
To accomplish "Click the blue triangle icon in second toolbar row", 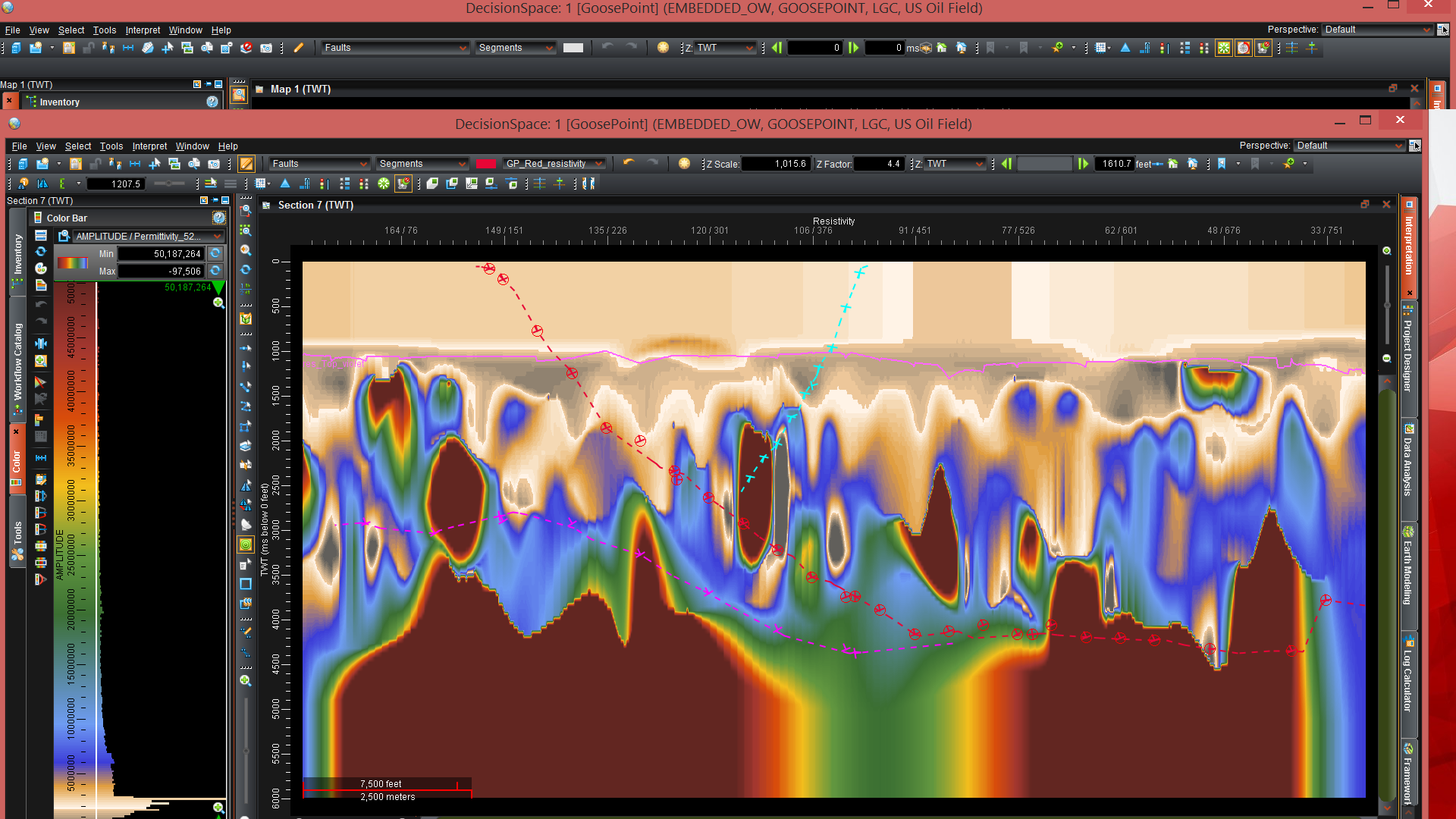I will click(x=285, y=184).
